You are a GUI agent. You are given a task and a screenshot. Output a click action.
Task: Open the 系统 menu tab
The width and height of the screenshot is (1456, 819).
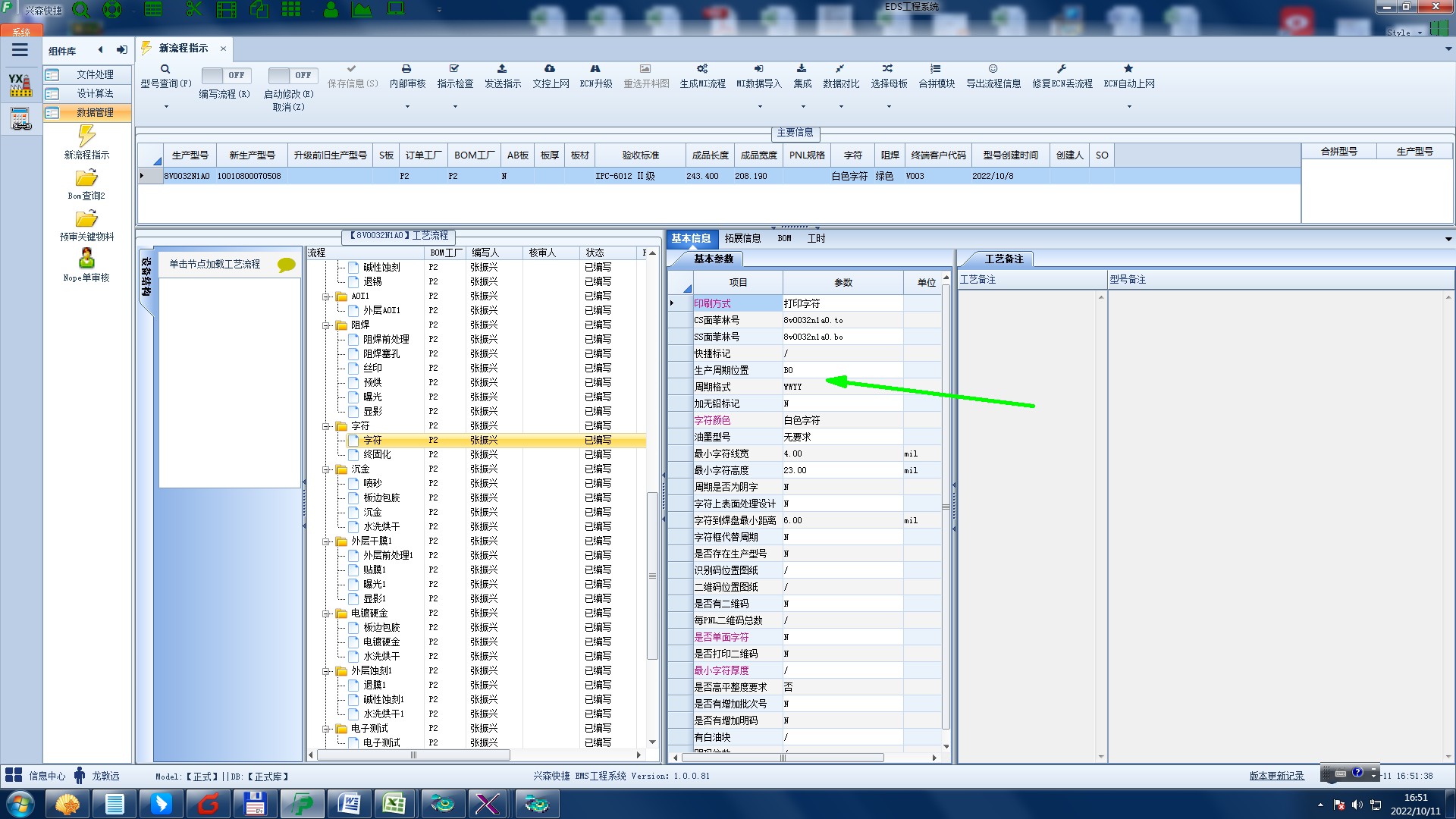point(21,31)
